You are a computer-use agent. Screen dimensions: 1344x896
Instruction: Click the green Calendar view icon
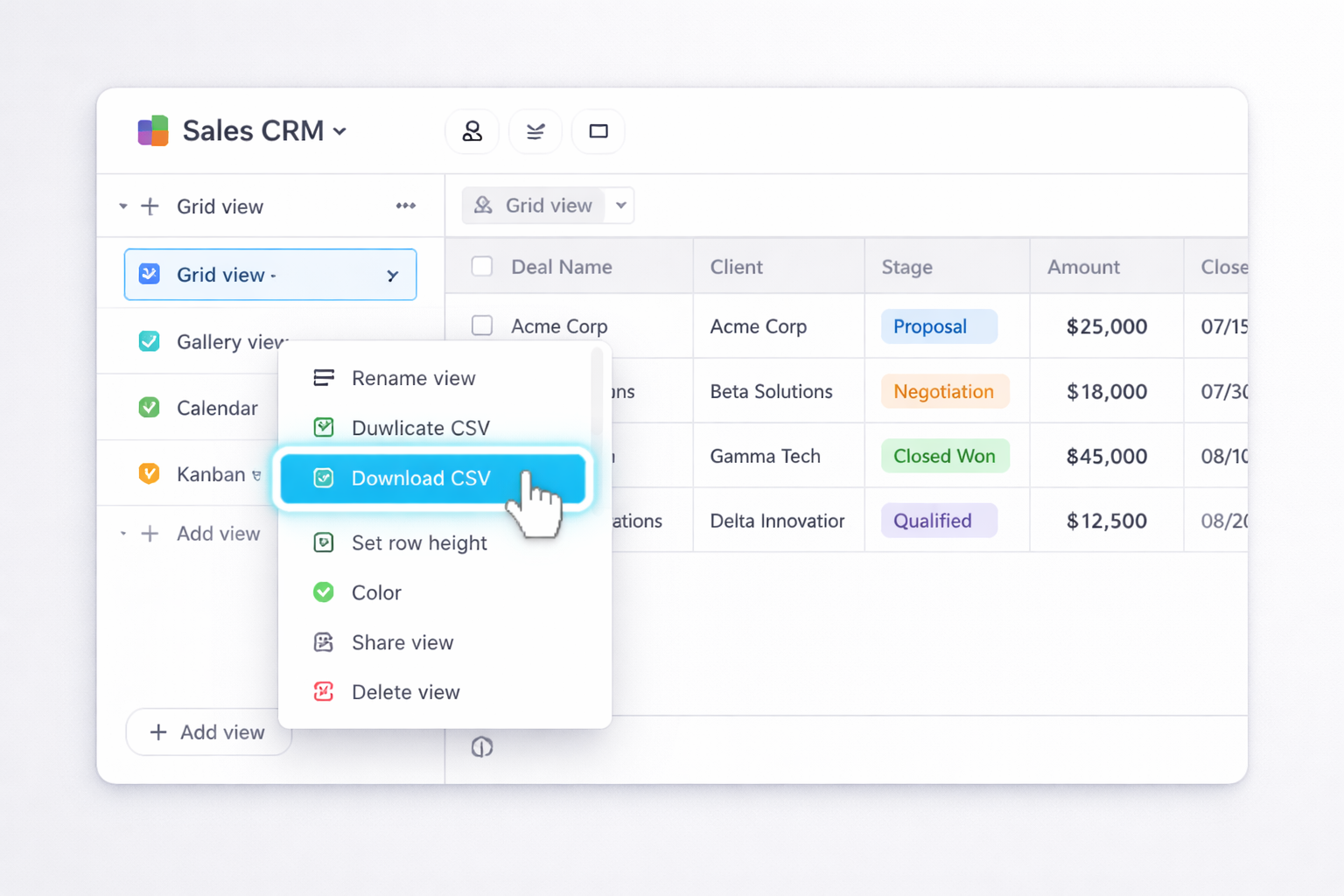150,408
